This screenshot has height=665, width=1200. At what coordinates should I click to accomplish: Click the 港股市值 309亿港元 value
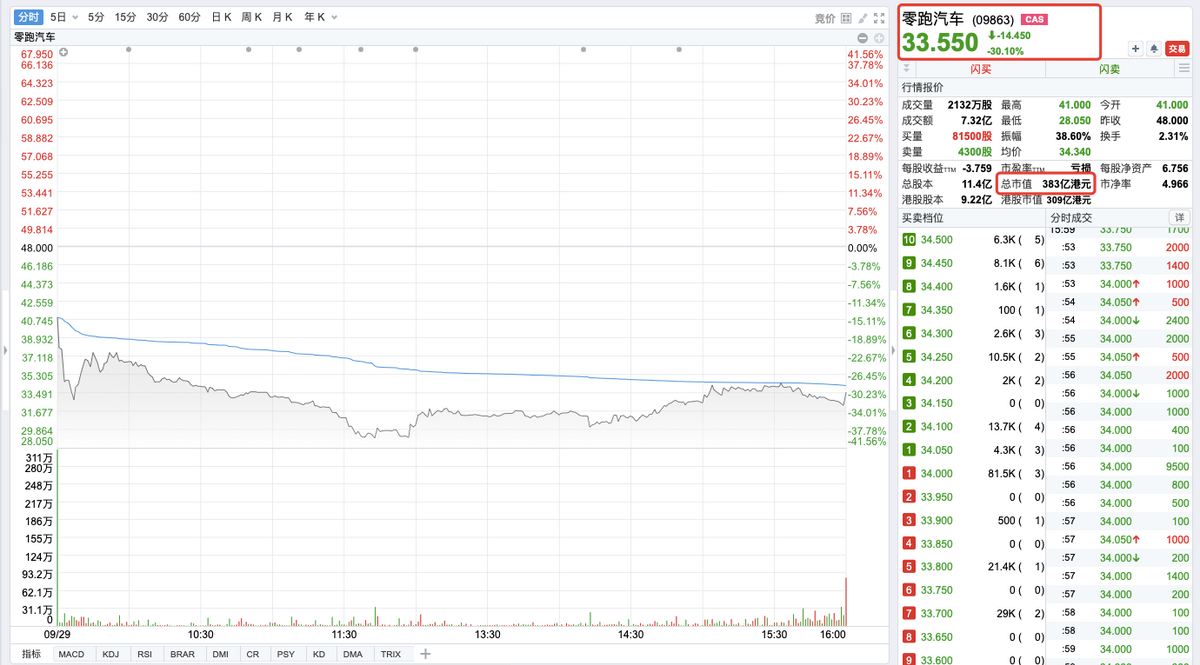coord(1069,200)
